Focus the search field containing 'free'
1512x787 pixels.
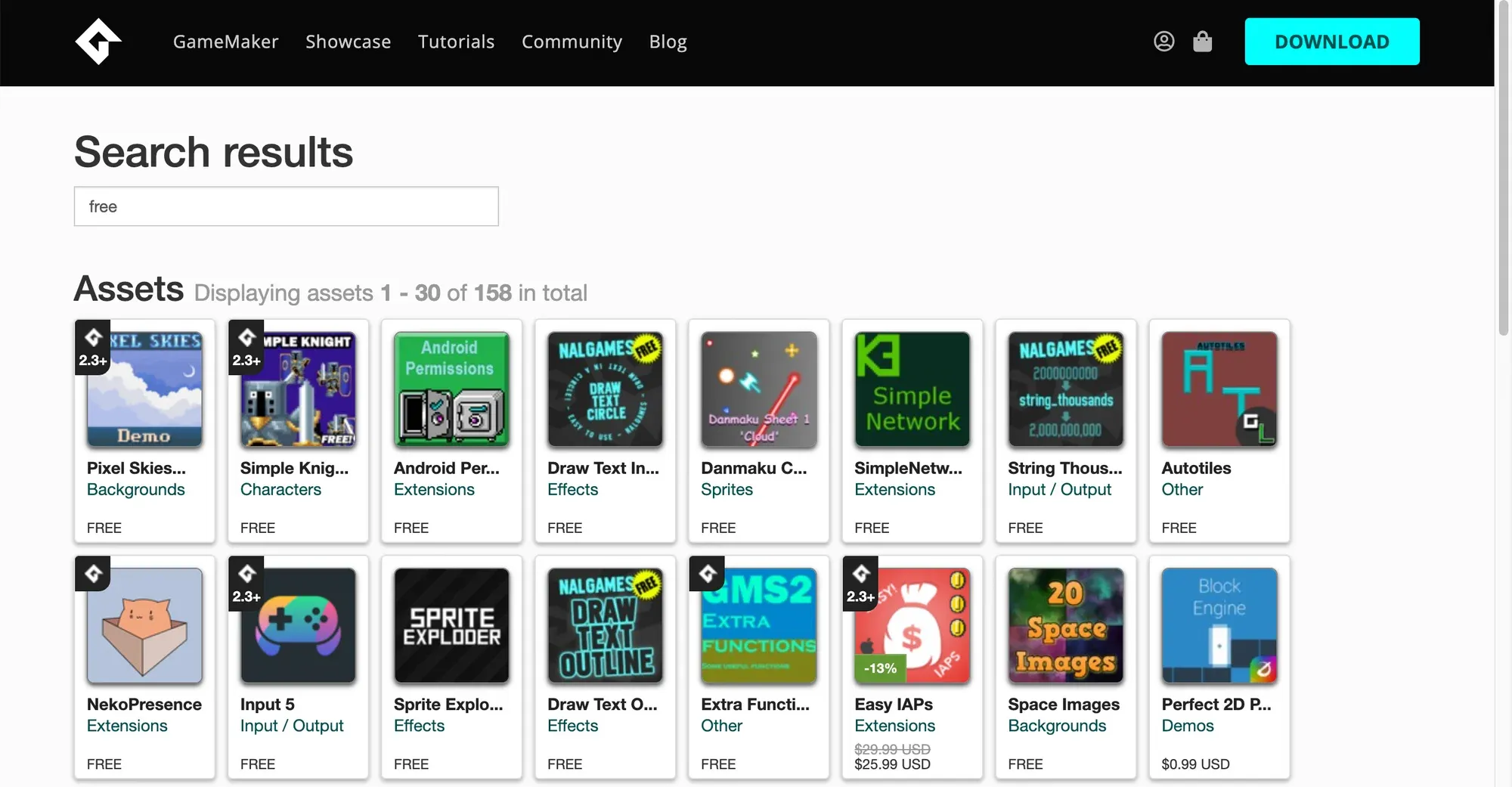(286, 206)
